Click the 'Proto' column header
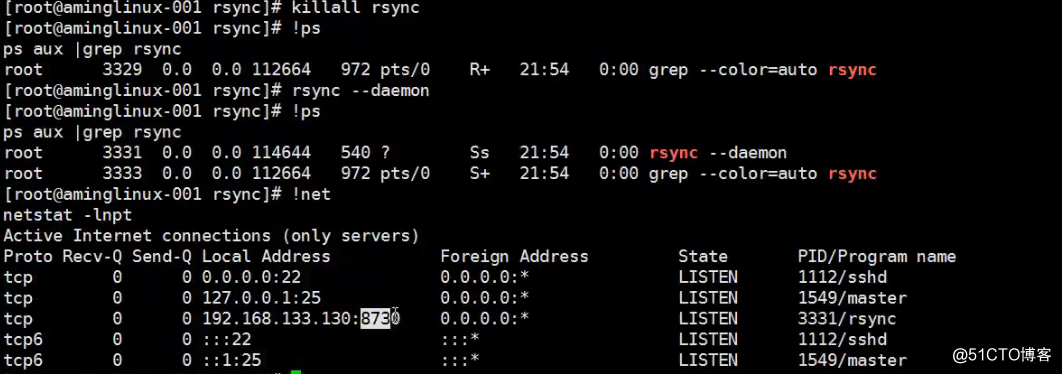This screenshot has width=1062, height=374. 28,257
